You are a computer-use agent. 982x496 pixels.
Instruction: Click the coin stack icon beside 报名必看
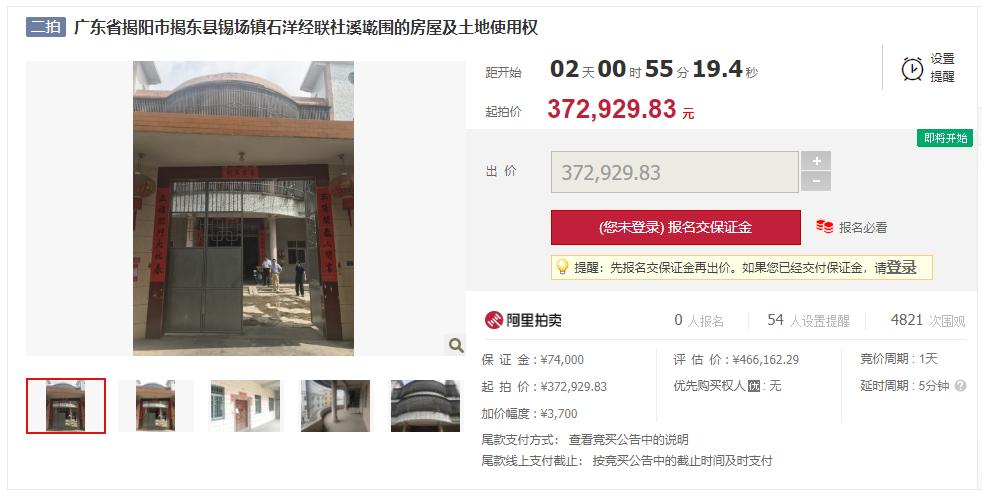(x=825, y=227)
